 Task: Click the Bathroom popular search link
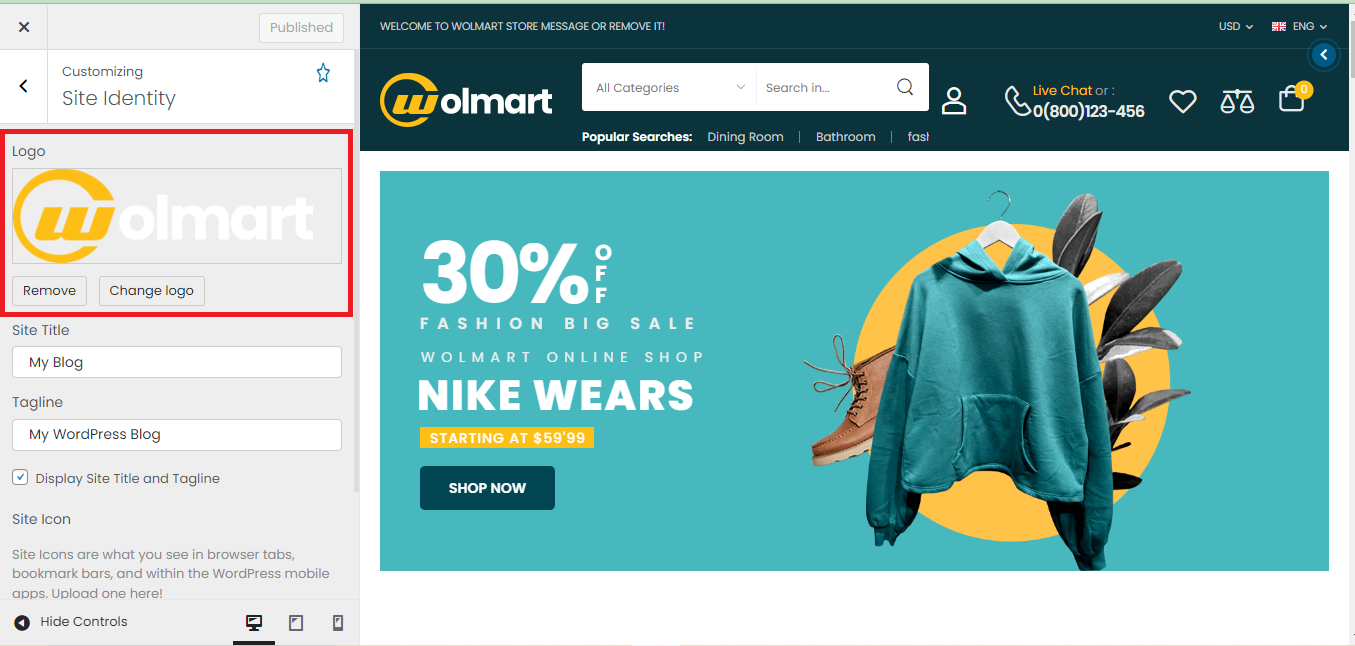pyautogui.click(x=845, y=137)
